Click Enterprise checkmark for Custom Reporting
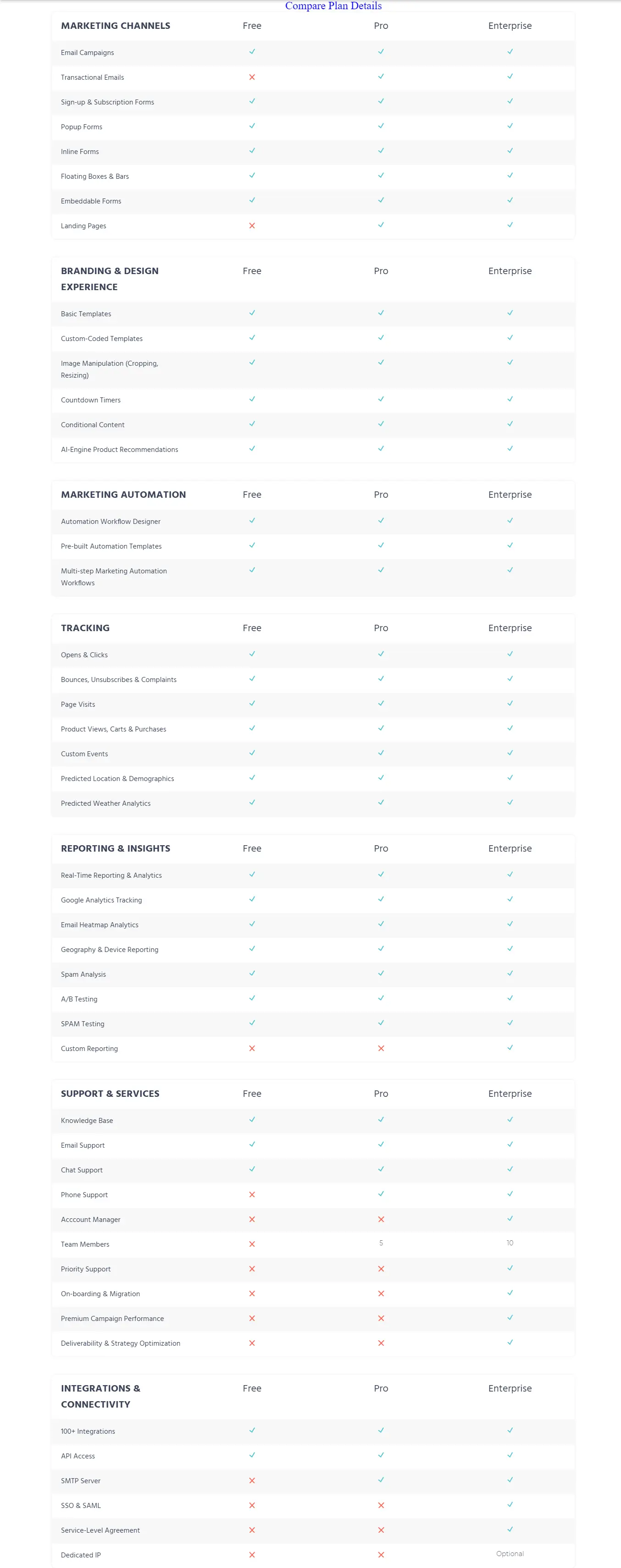The width and height of the screenshot is (621, 1568). point(510,1048)
